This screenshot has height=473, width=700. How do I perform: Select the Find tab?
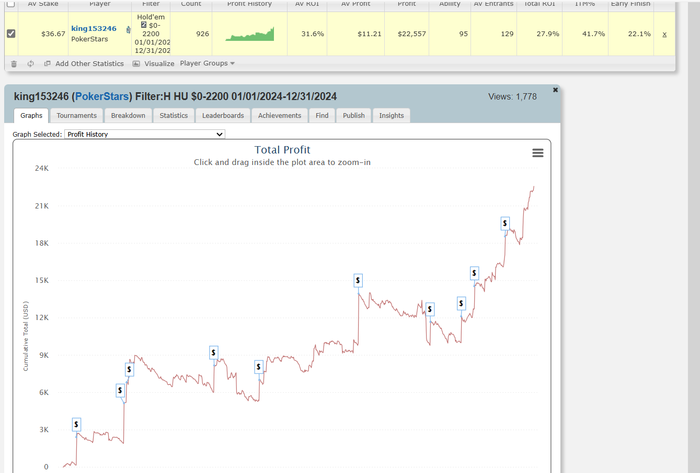pos(322,115)
